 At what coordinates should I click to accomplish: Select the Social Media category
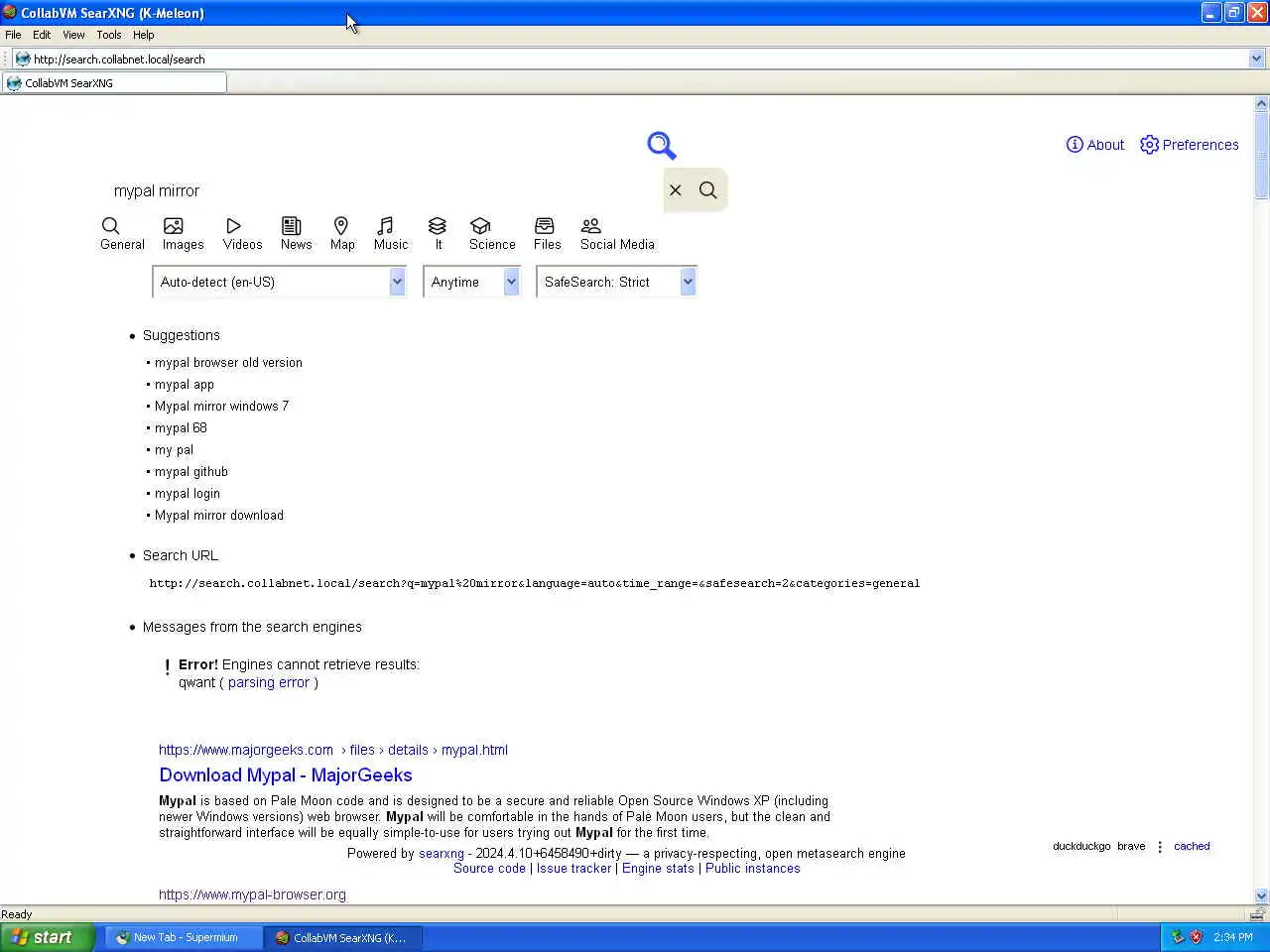[617, 235]
